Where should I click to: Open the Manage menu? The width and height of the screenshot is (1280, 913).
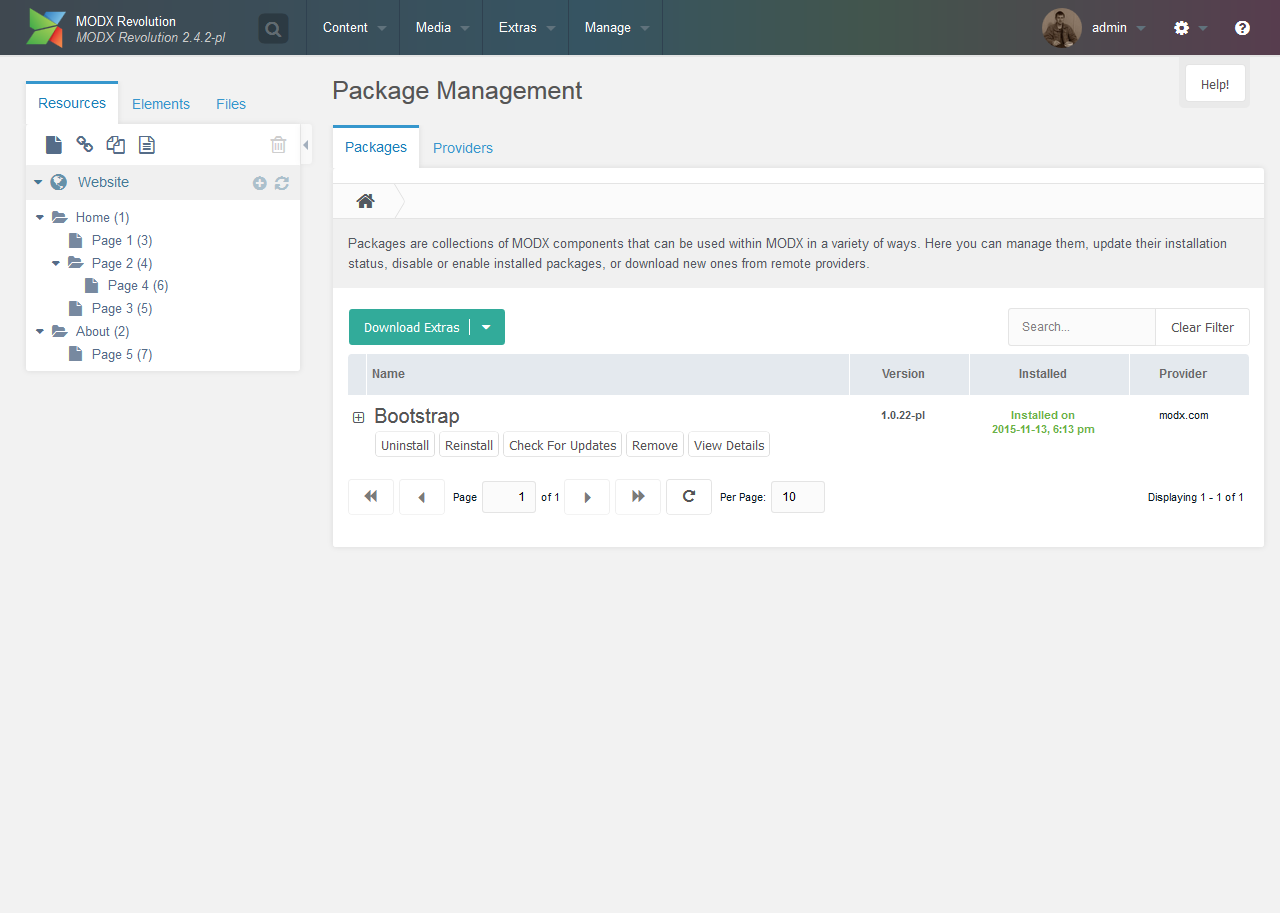(616, 28)
